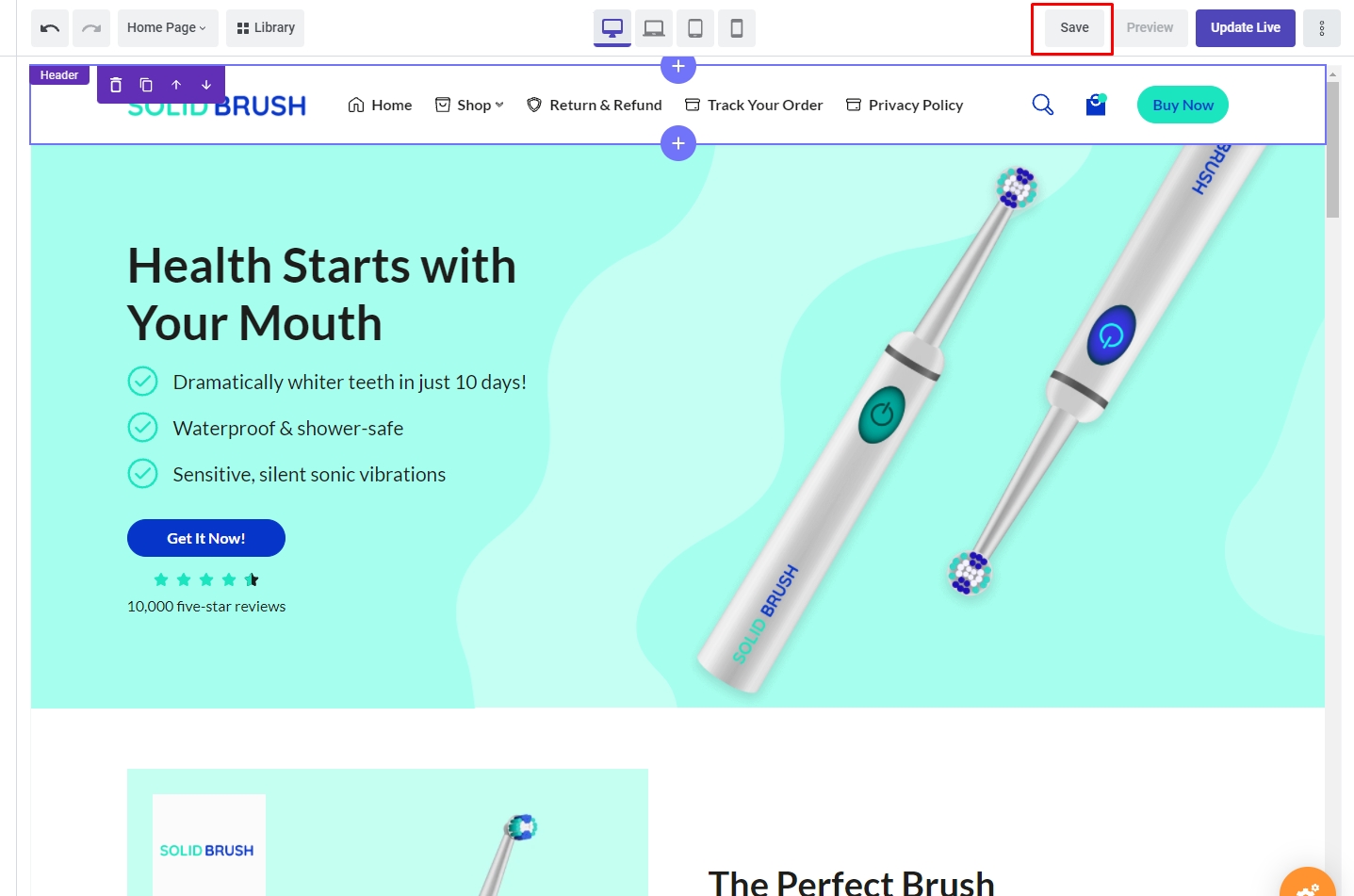Expand the Home Page selector dropdown
1354x896 pixels.
tap(168, 28)
